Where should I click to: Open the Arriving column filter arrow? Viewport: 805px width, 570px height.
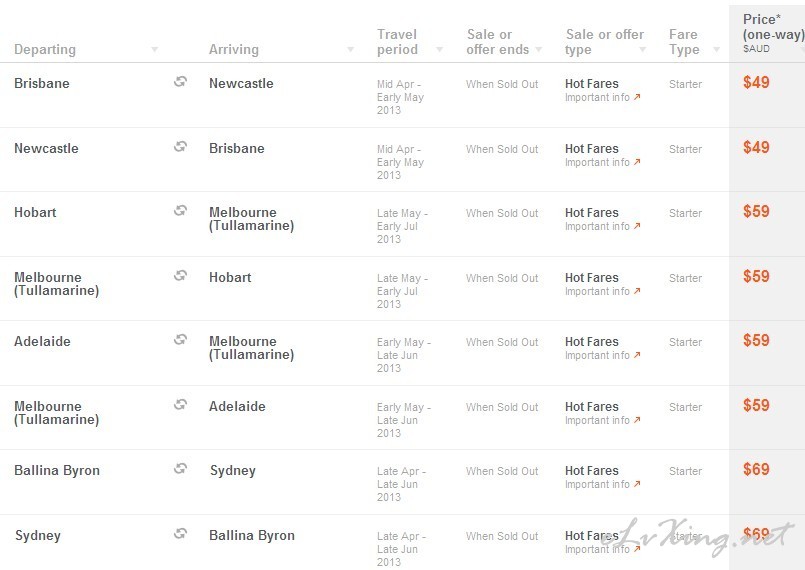pos(350,49)
